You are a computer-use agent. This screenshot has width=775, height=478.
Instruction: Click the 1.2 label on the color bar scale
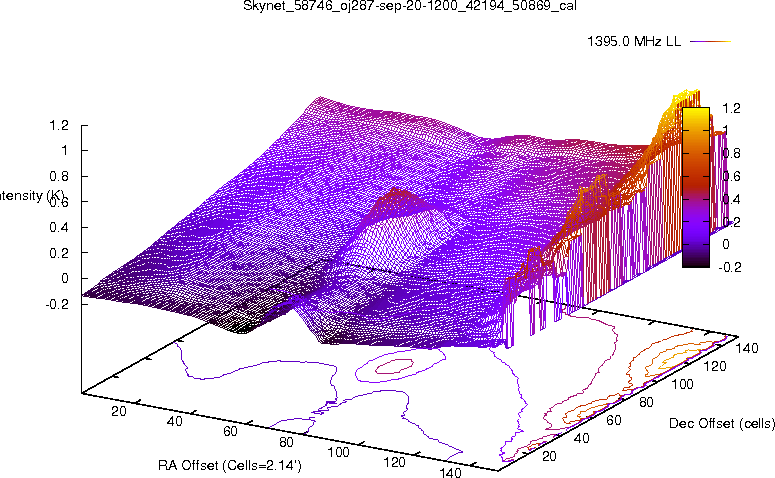coord(731,108)
